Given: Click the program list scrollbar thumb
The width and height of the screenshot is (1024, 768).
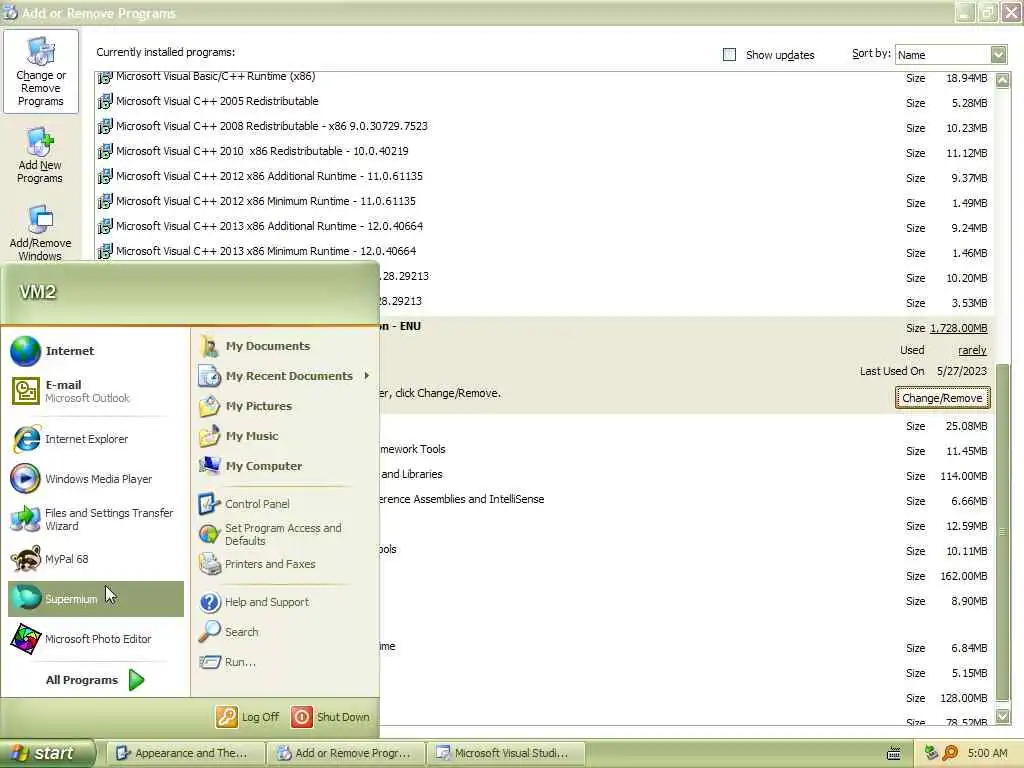Looking at the screenshot, I should pos(1002,531).
